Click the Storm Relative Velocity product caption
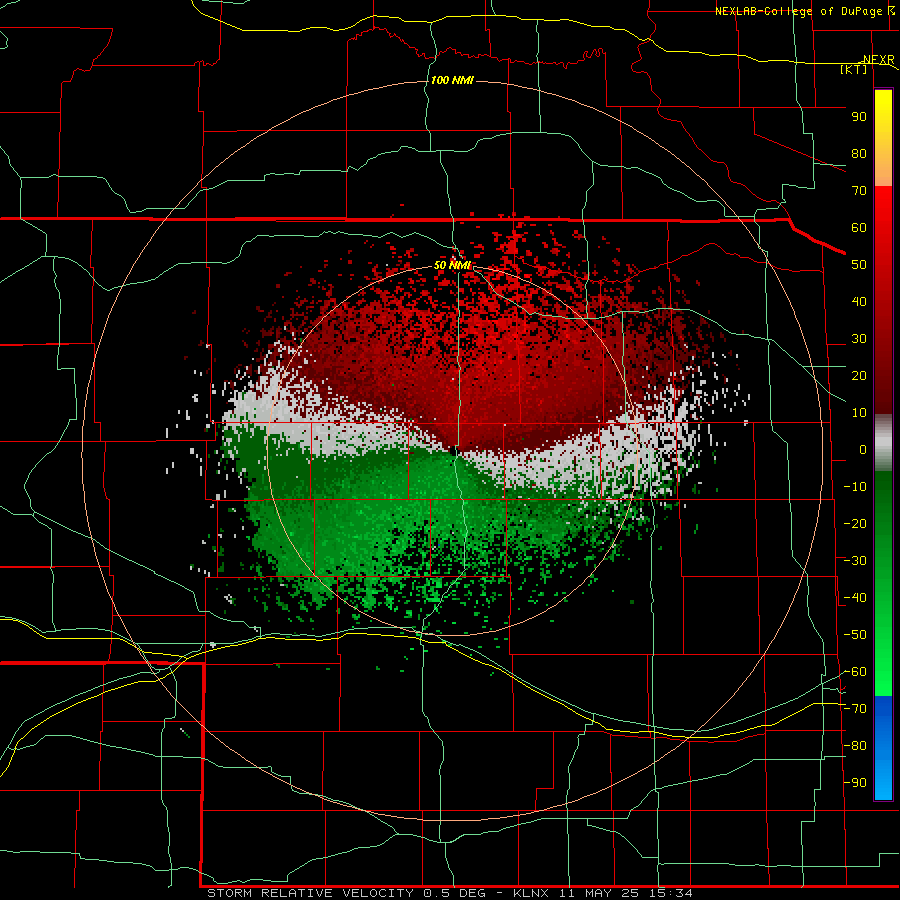The image size is (900, 900). [x=449, y=893]
